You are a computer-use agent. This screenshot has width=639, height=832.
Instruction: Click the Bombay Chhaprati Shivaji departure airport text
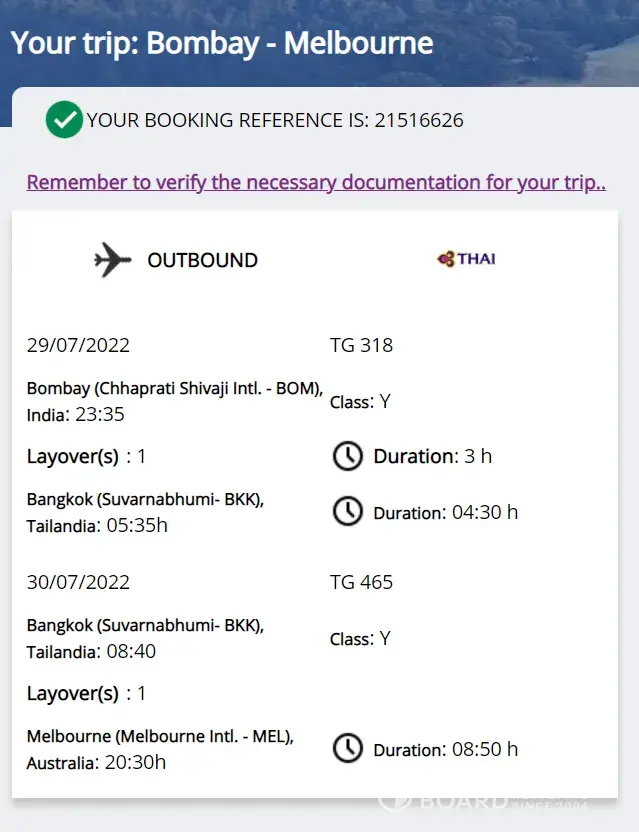175,388
